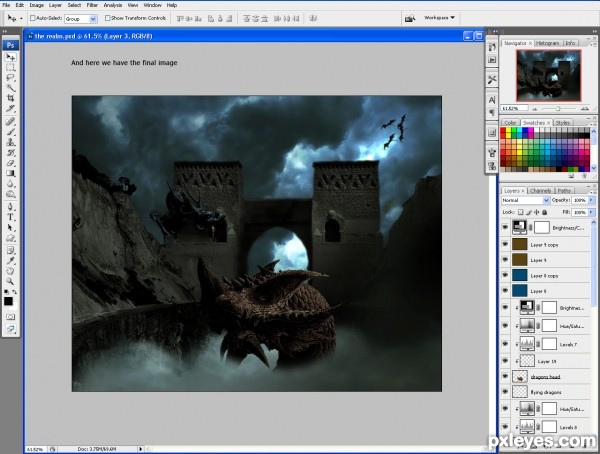Swap foreground and background colors
This screenshot has height=454, width=600.
coord(15,292)
